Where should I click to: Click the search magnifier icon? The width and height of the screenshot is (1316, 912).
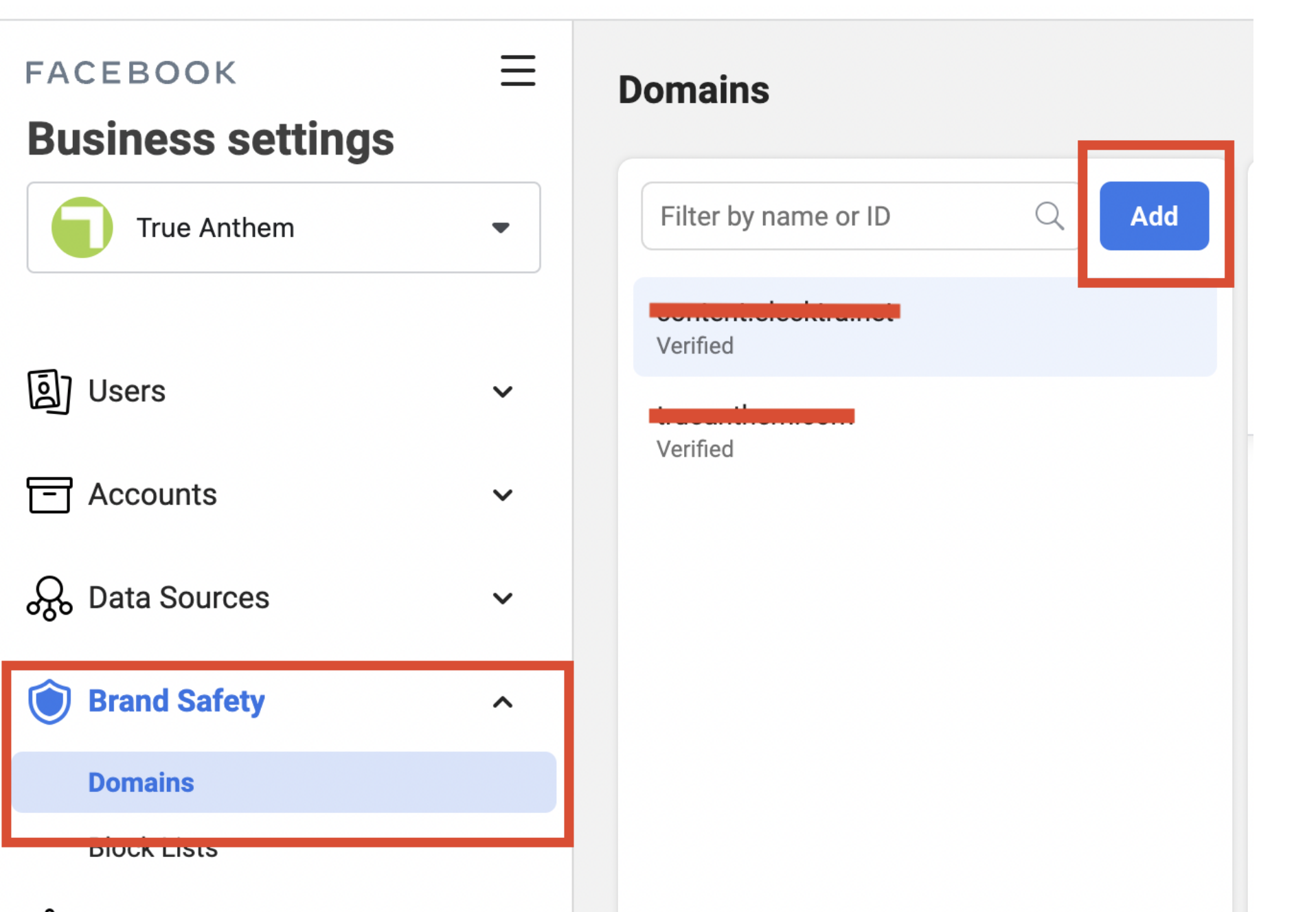click(x=1050, y=216)
